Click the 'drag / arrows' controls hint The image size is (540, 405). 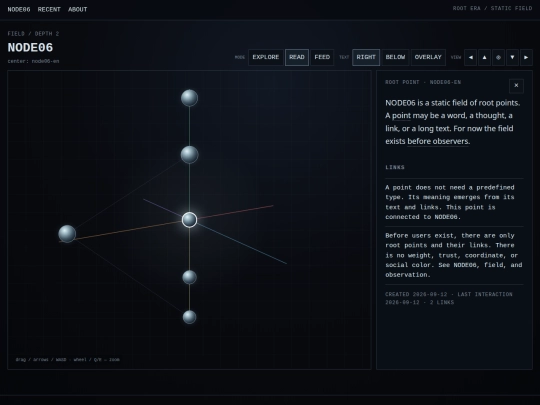point(68,360)
